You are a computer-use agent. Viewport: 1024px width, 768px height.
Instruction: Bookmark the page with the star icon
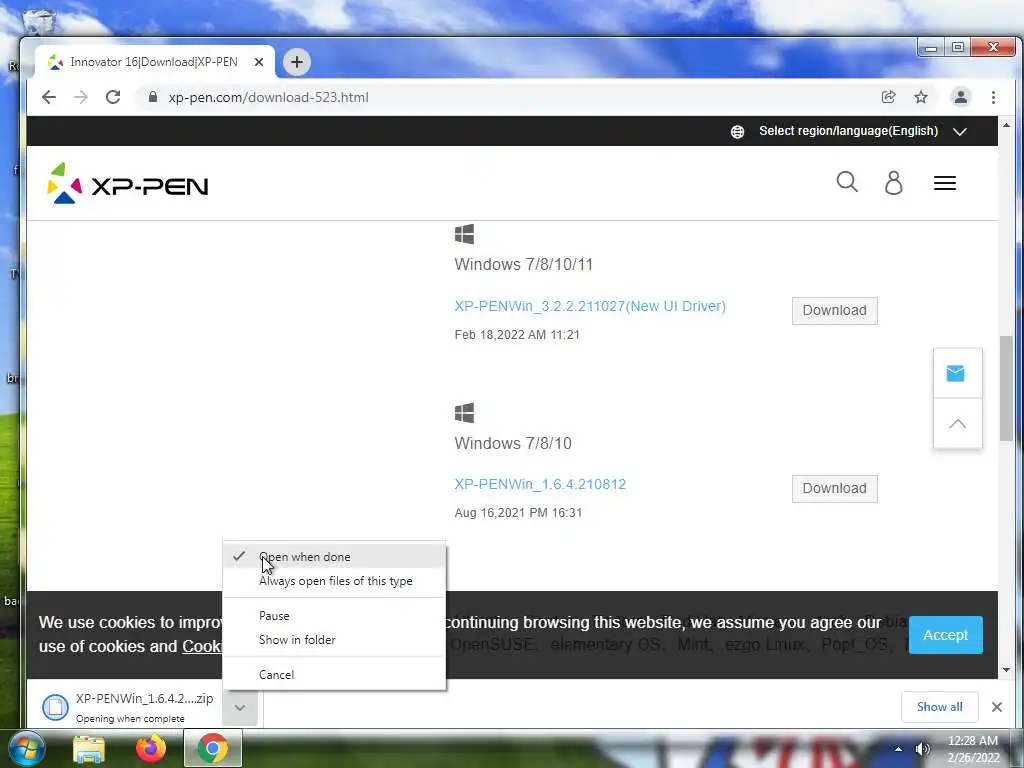click(x=921, y=97)
